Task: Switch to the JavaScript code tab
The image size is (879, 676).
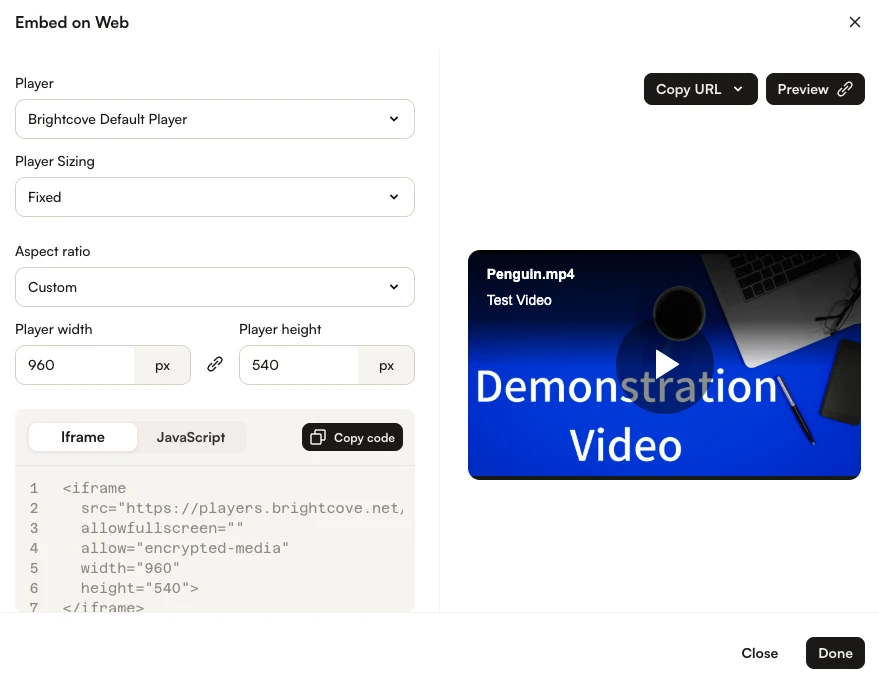Action: 191,437
